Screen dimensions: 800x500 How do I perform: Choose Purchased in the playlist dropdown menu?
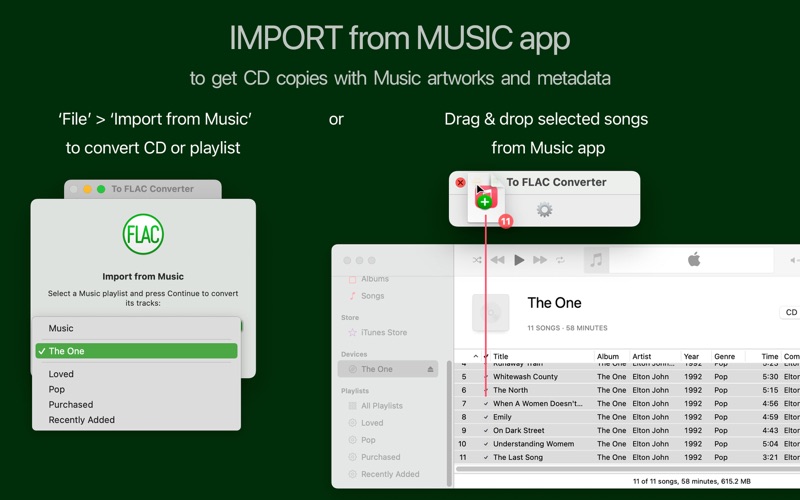[136, 405]
